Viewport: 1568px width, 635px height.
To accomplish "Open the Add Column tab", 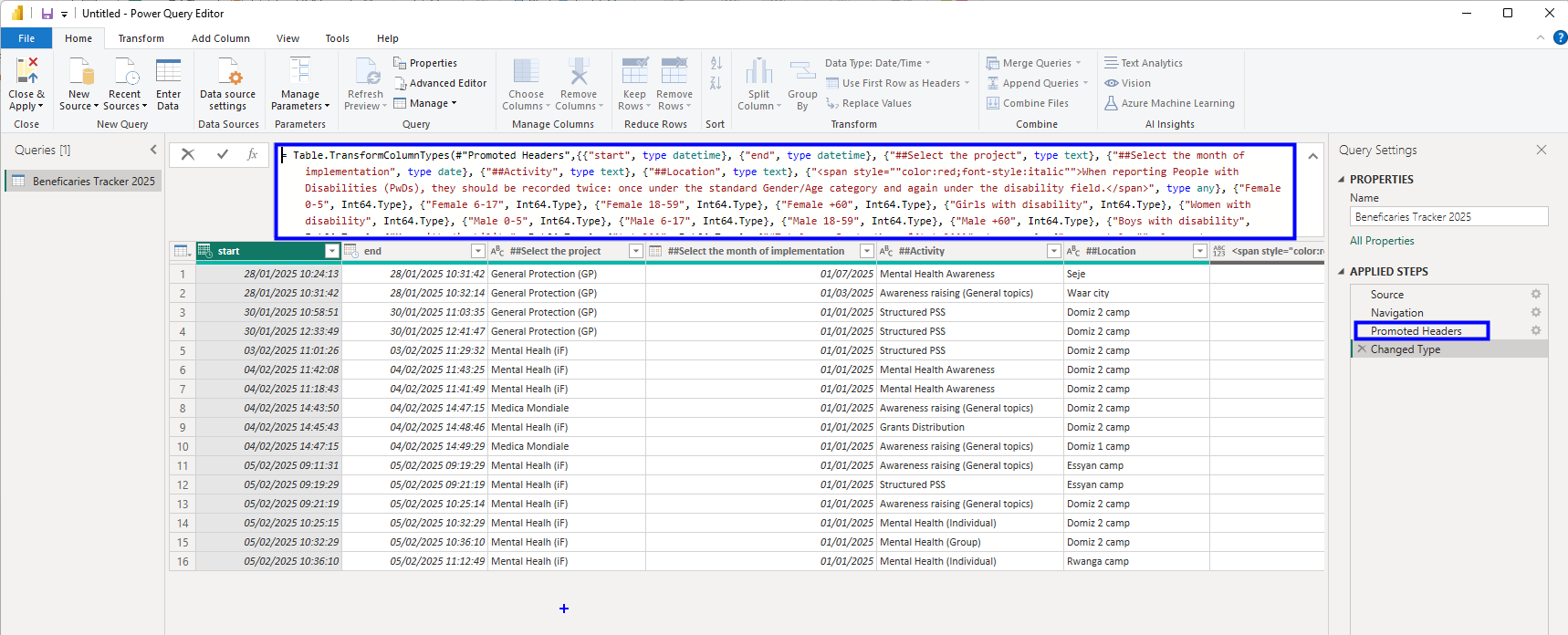I will 220,38.
